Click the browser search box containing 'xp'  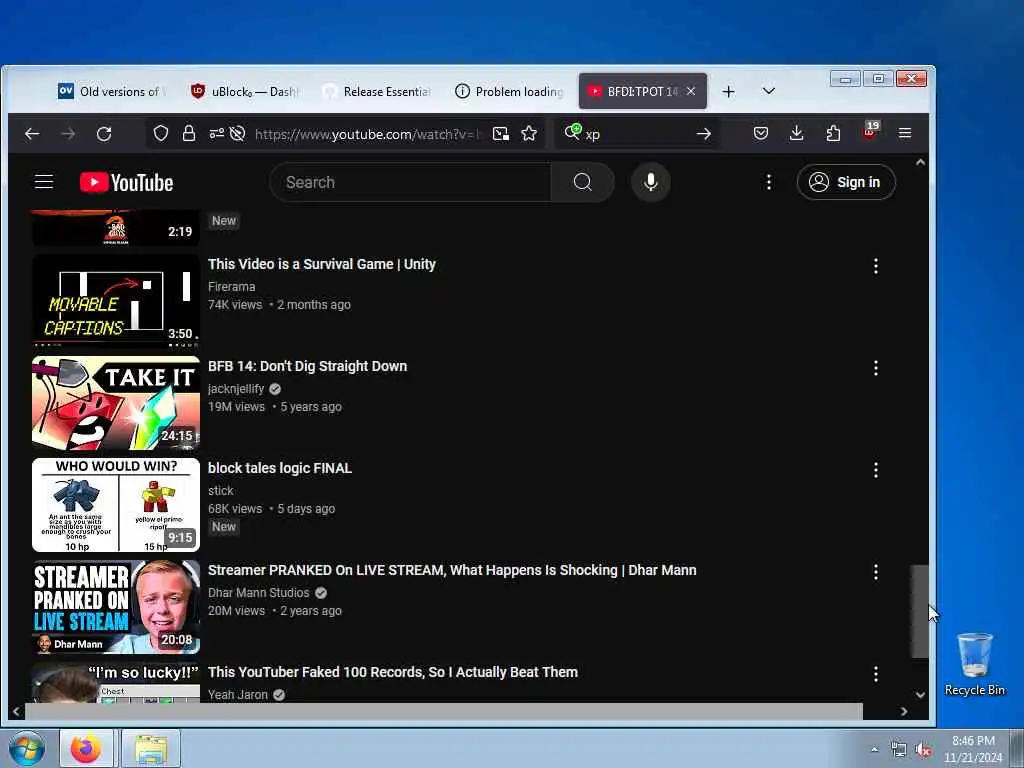[x=637, y=134]
